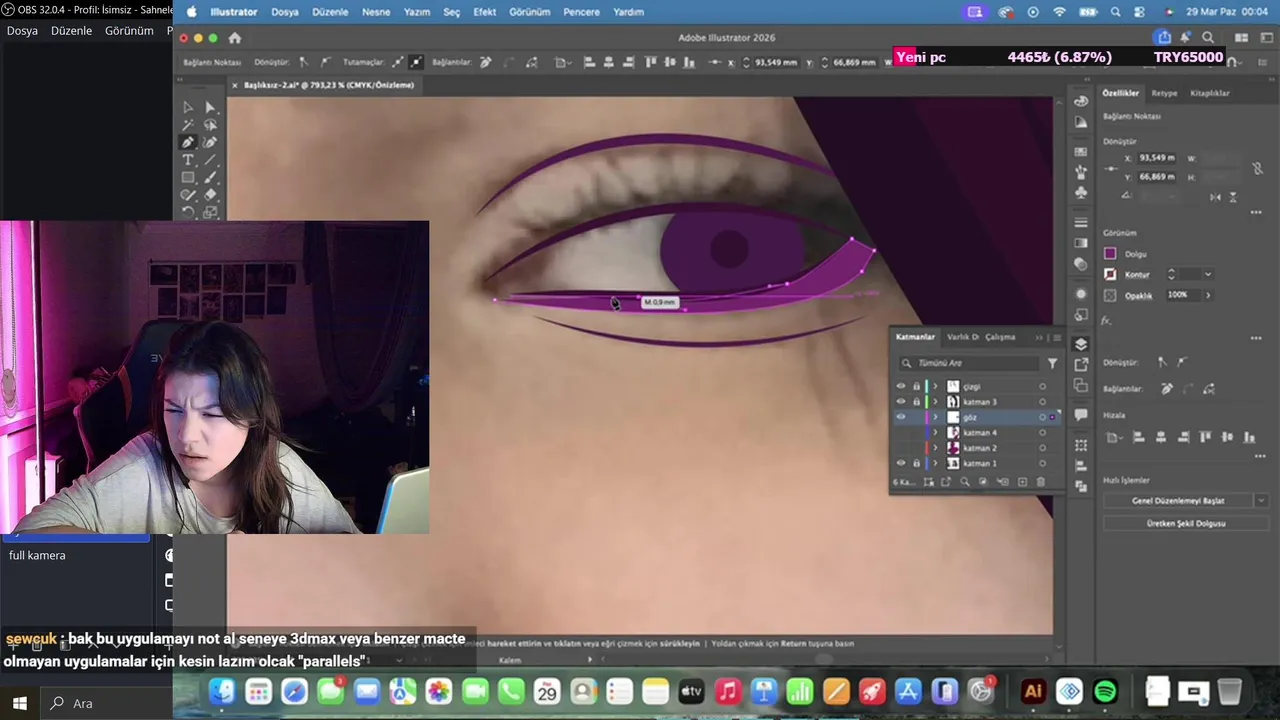Choose the Magic Wand tool
1280x720 pixels.
click(188, 125)
